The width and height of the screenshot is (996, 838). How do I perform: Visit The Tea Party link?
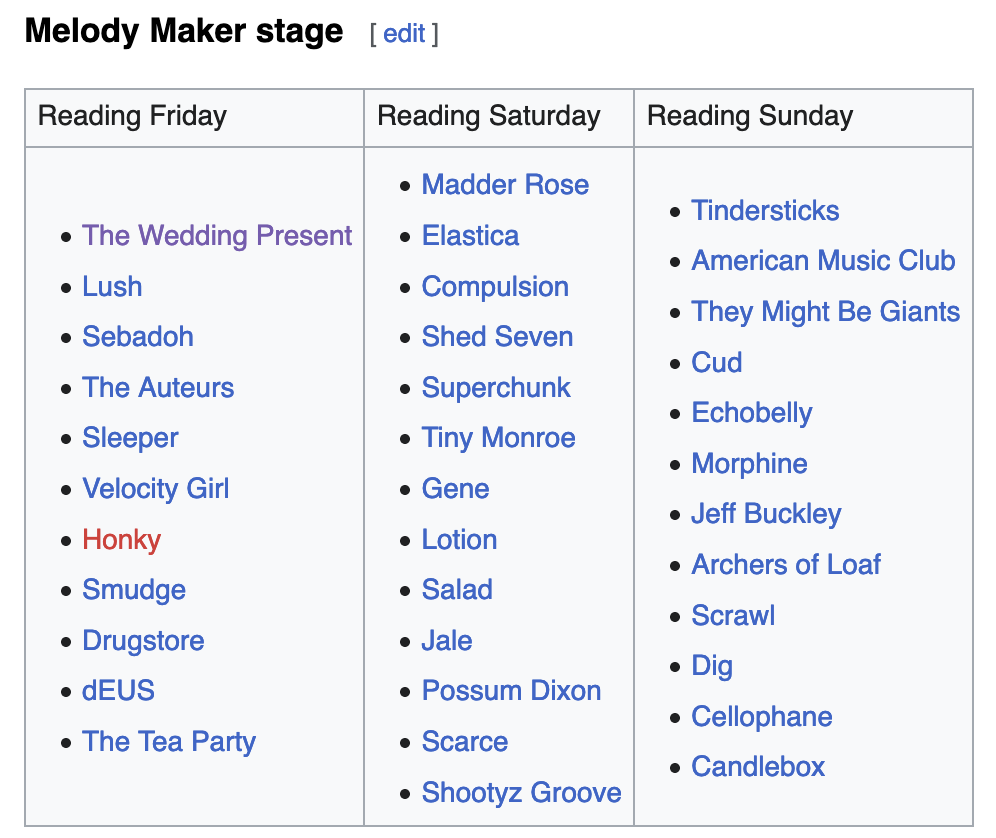(169, 742)
